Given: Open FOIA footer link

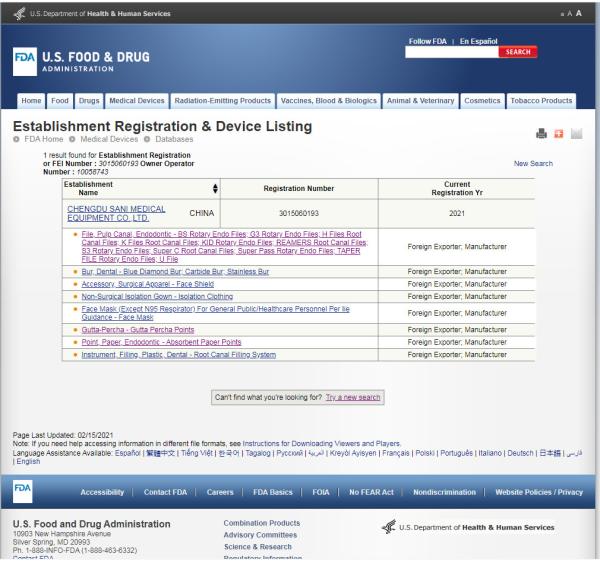Looking at the screenshot, I should pos(321,492).
